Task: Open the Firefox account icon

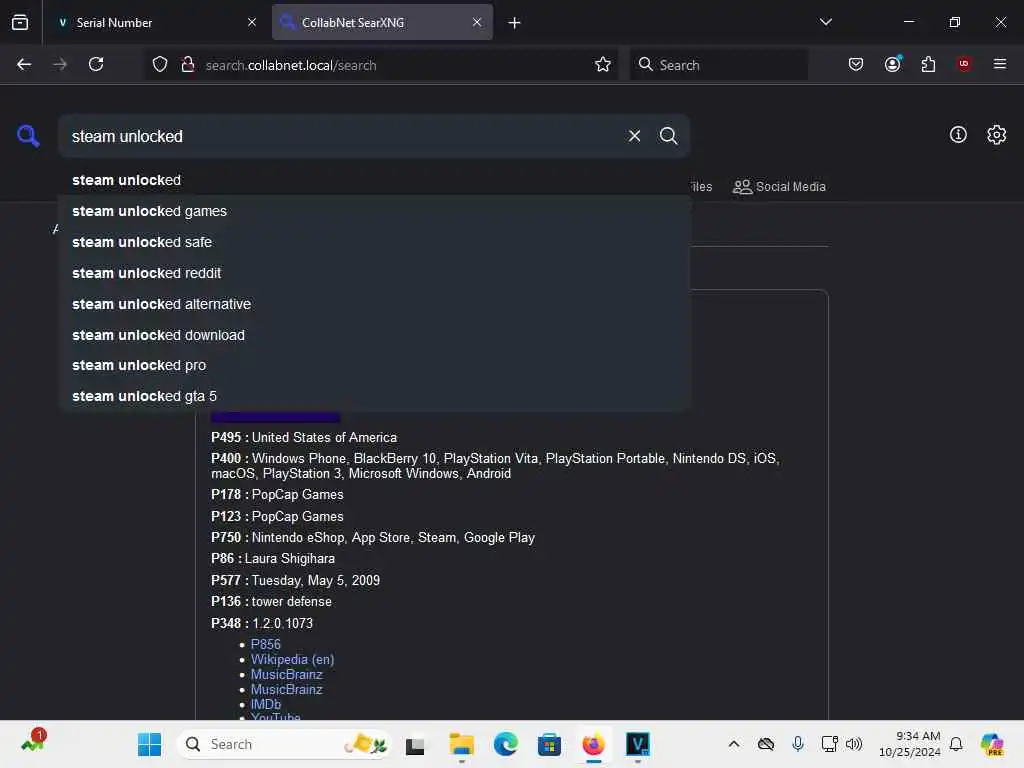Action: click(893, 64)
